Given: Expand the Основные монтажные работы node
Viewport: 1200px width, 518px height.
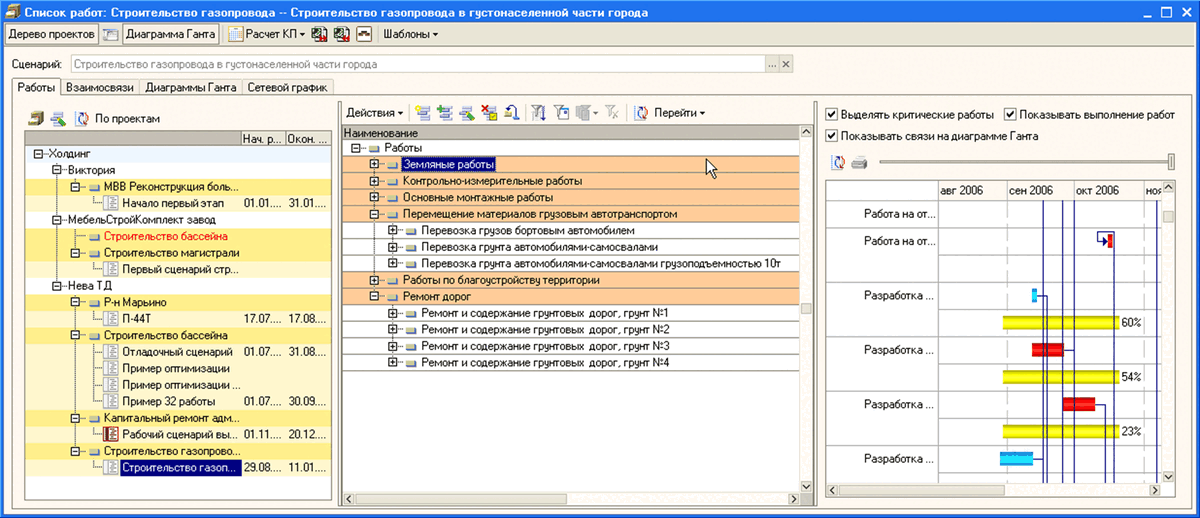Looking at the screenshot, I should pos(375,198).
